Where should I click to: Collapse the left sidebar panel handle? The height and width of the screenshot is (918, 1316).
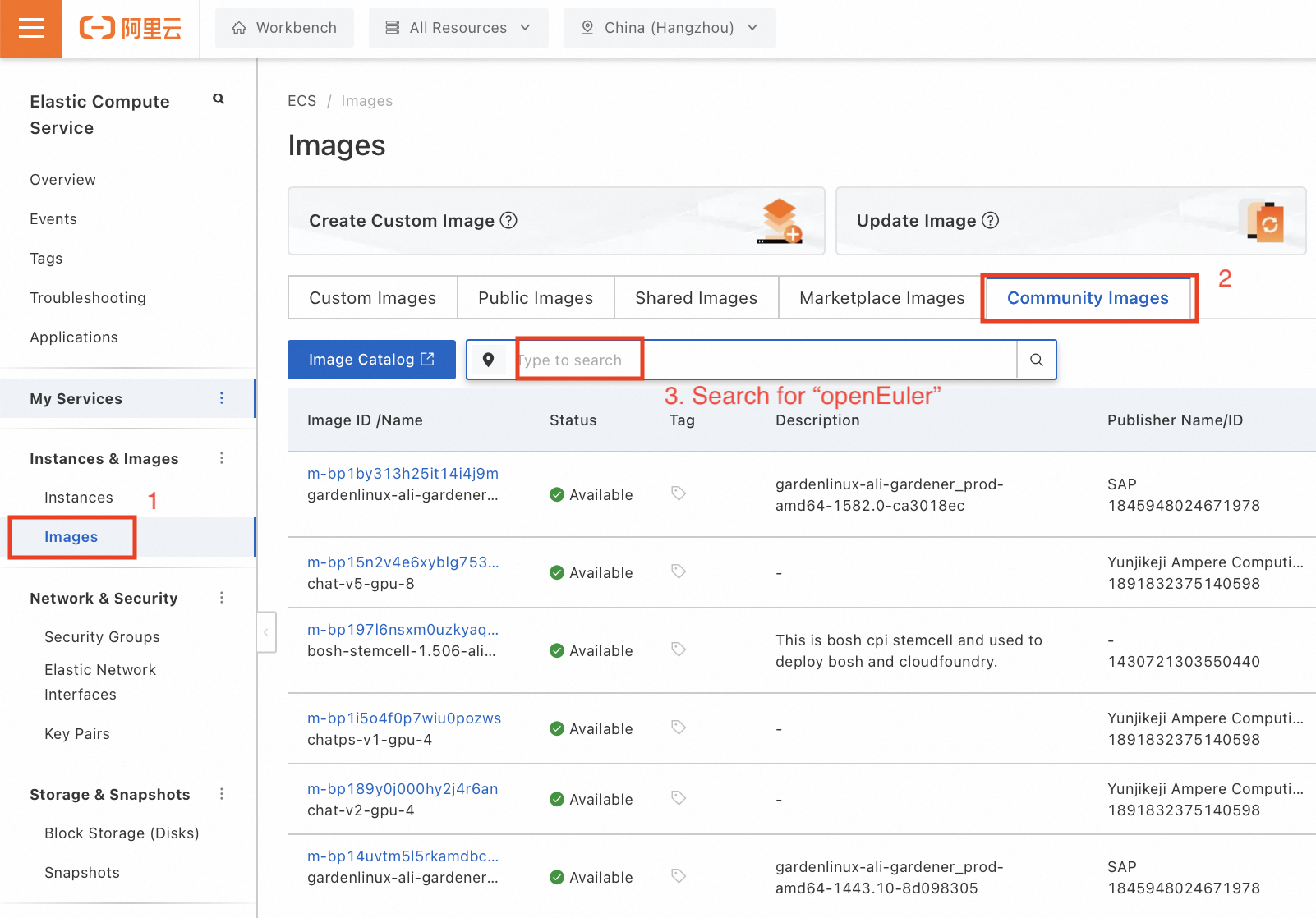[266, 632]
